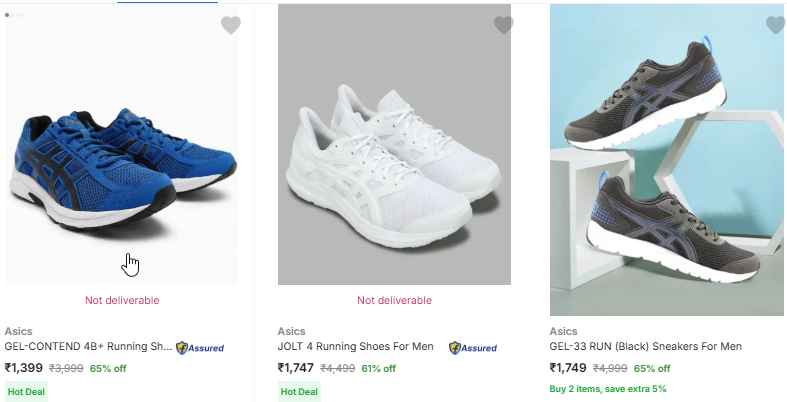The height and width of the screenshot is (402, 787).
Task: Click Asics brand label above JOLT 4
Action: tap(291, 331)
